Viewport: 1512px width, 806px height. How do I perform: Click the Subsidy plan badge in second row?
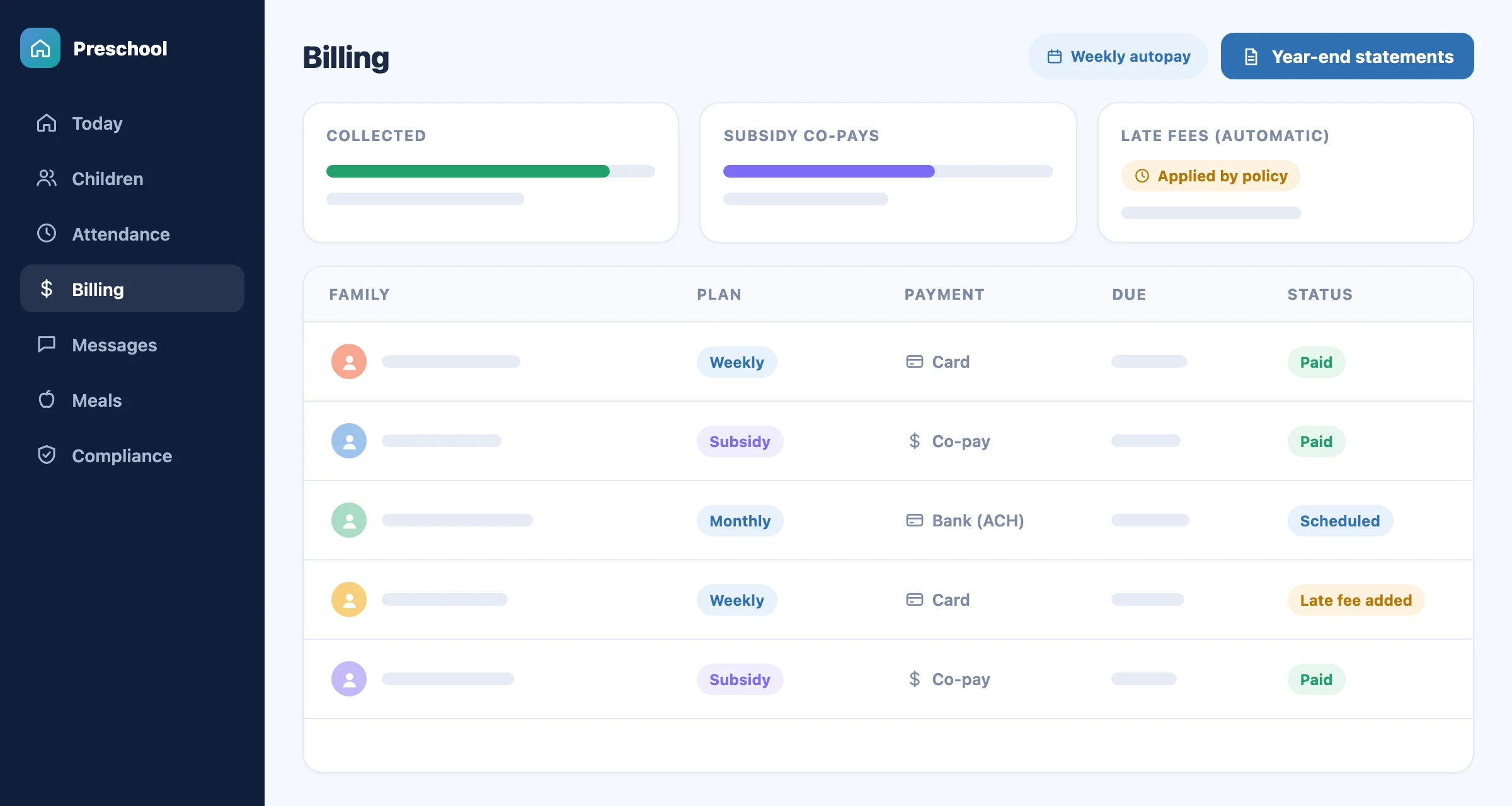740,441
